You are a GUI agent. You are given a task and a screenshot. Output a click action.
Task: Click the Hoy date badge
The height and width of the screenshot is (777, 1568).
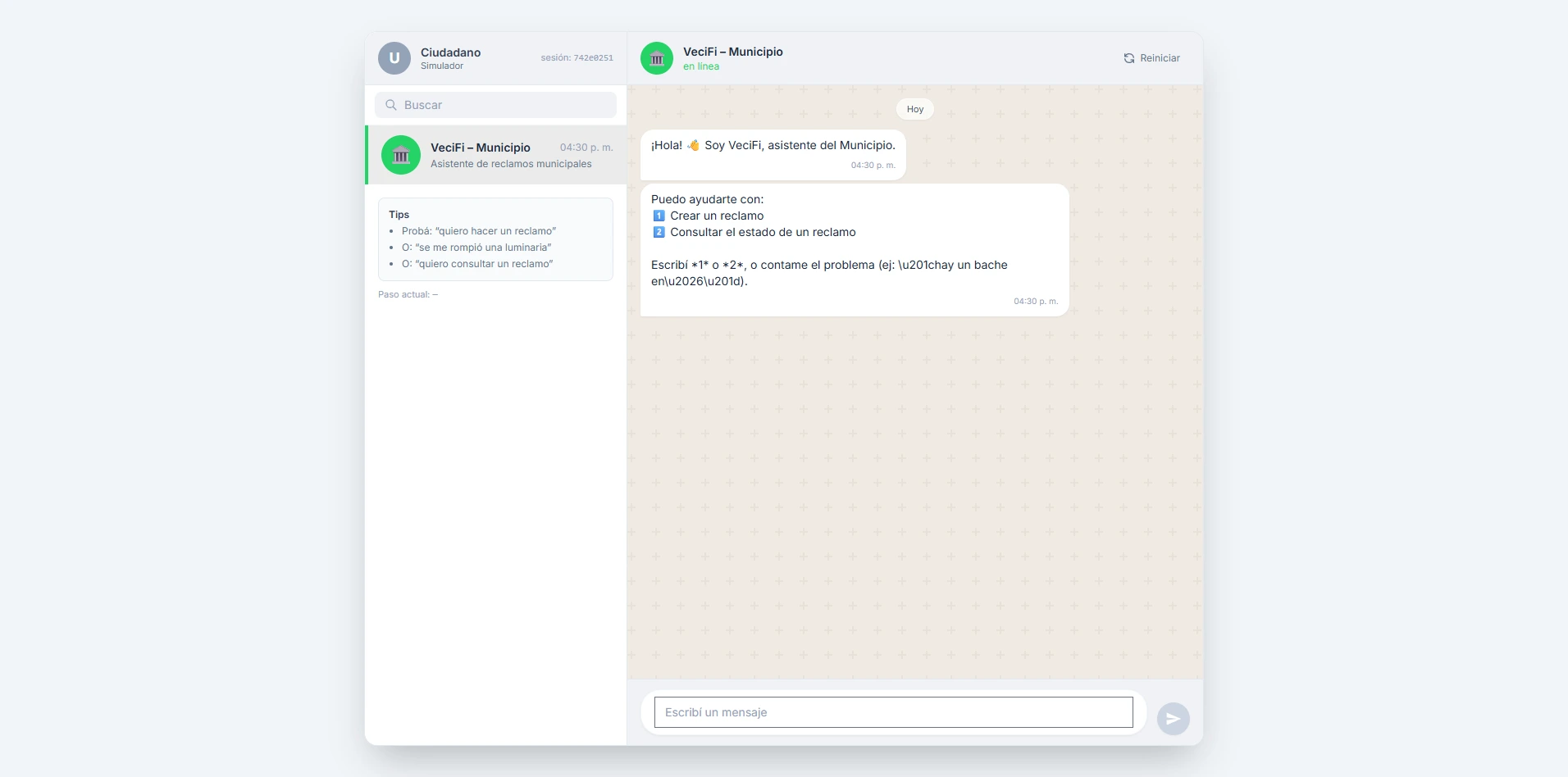coord(915,109)
